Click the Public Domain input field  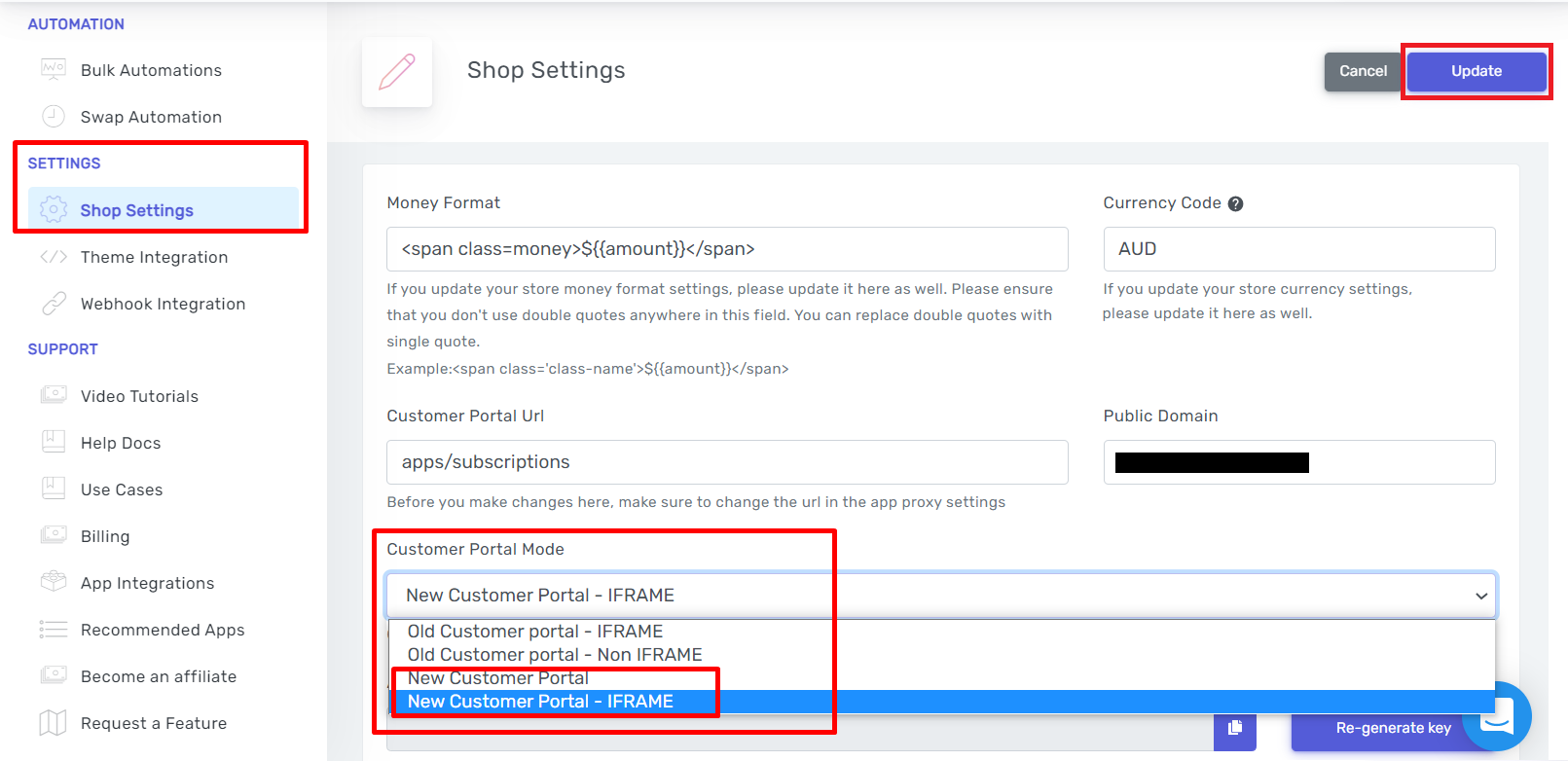coord(1299,462)
